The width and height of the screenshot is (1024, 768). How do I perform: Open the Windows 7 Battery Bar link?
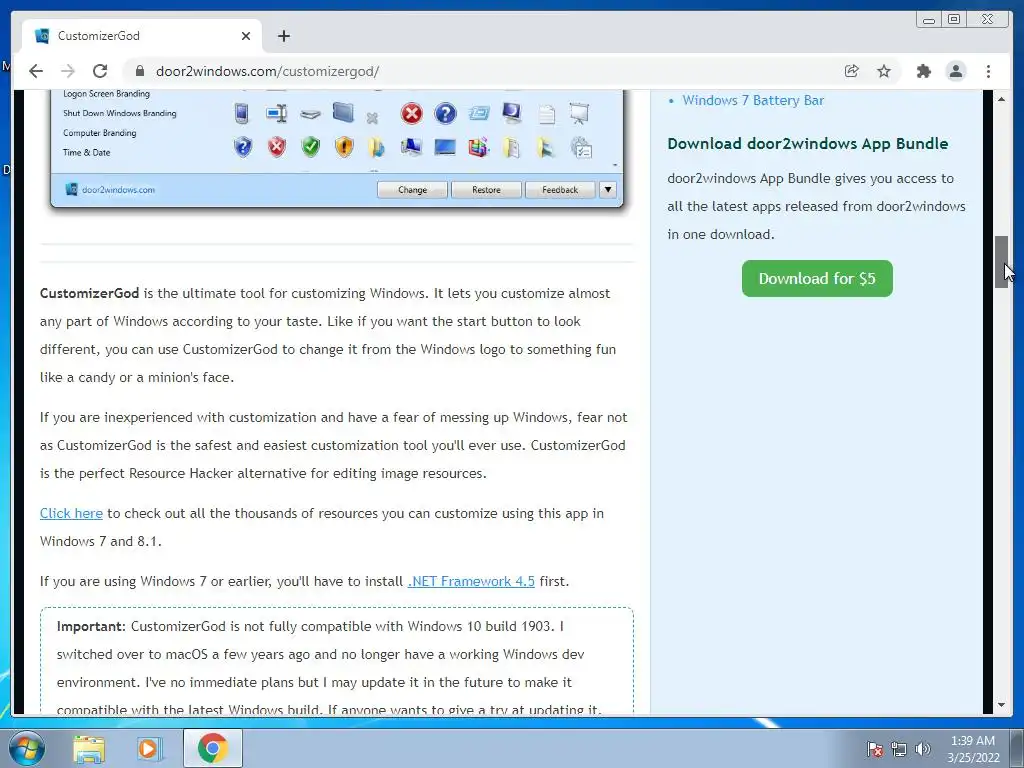click(x=753, y=100)
